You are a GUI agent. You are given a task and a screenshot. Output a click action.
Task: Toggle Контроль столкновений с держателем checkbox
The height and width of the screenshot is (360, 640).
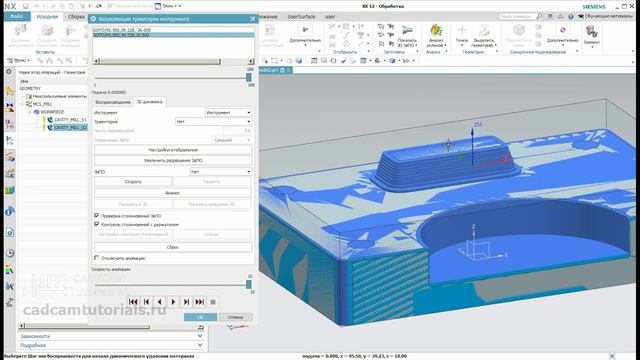click(97, 224)
